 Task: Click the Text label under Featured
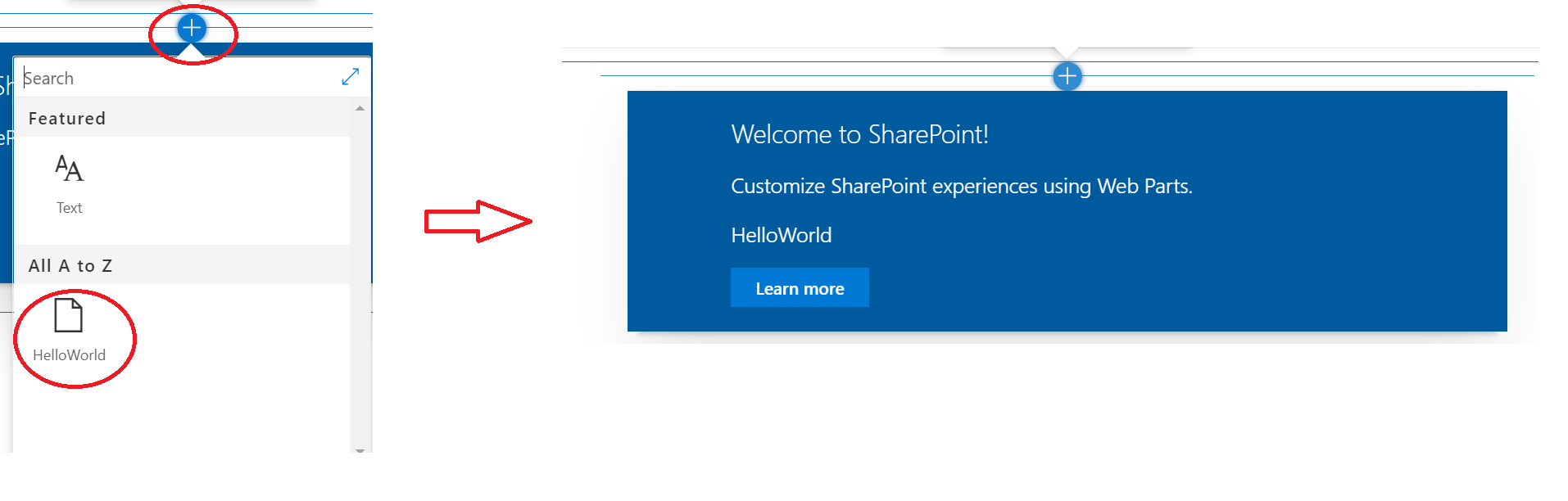point(69,208)
